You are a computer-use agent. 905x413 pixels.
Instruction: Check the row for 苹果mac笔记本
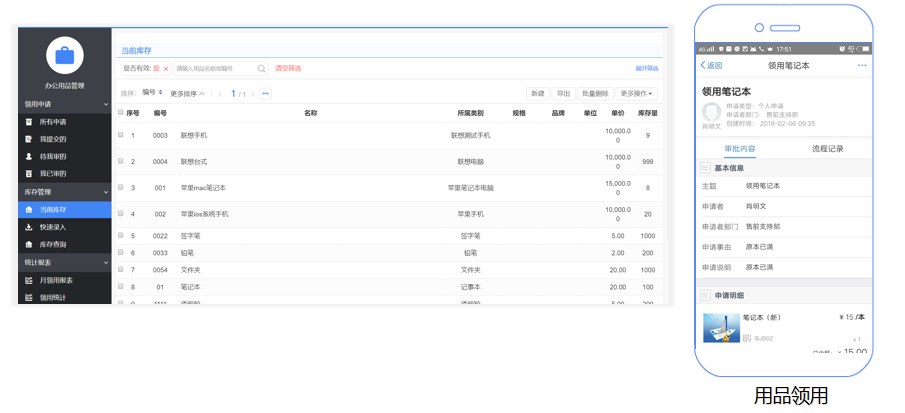point(121,187)
